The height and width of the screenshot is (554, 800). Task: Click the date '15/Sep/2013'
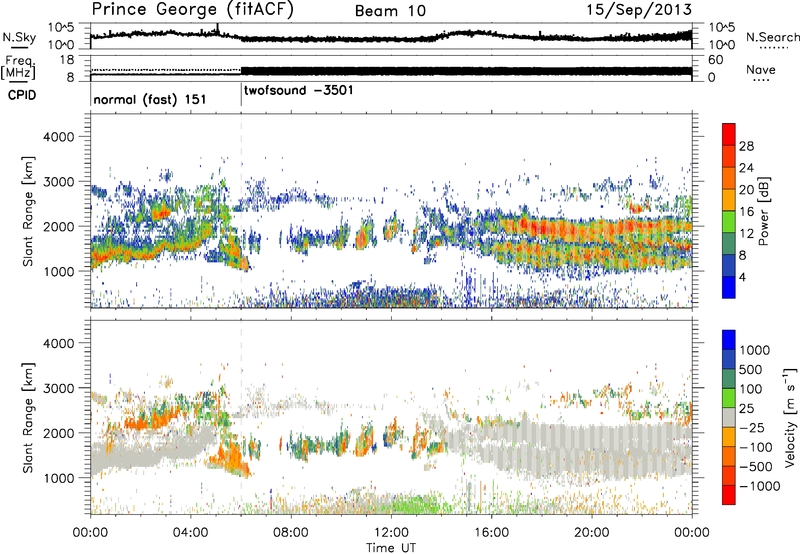click(638, 10)
